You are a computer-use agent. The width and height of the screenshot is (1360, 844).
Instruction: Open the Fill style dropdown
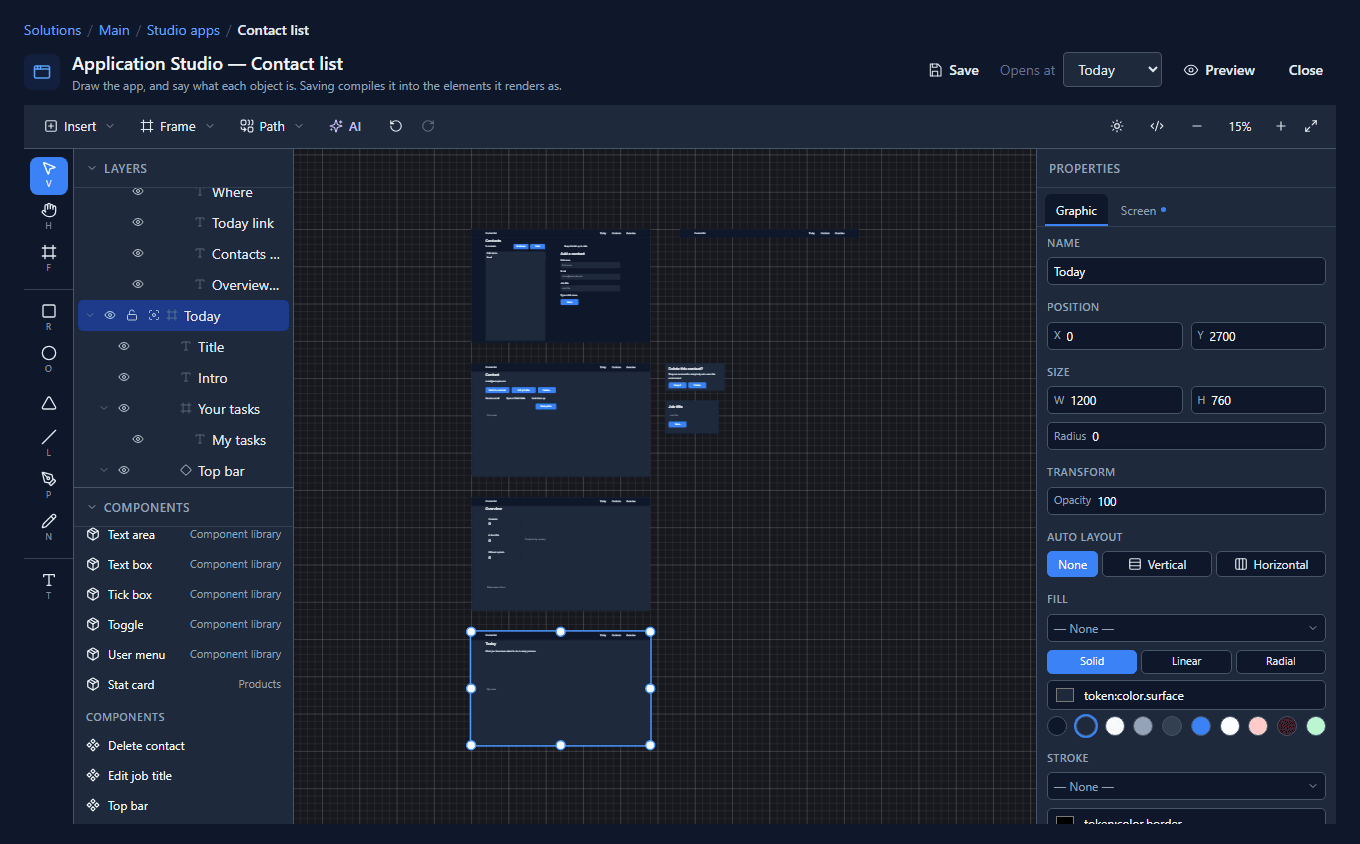tap(1186, 628)
